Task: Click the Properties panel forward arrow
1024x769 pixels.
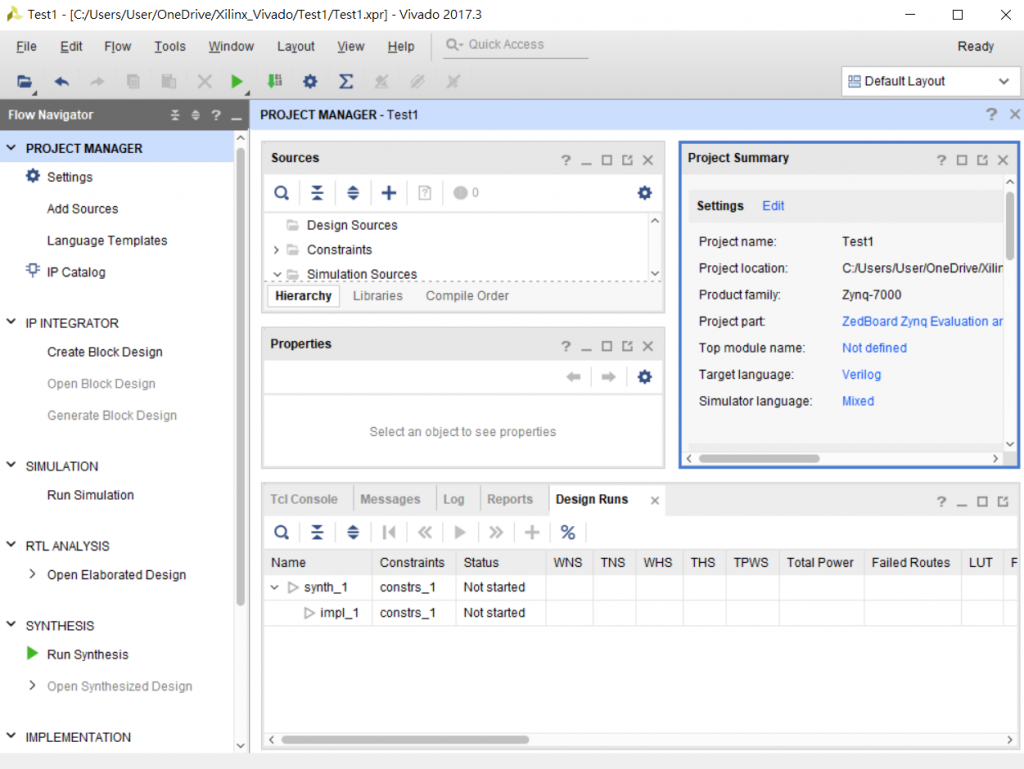Action: click(x=609, y=377)
